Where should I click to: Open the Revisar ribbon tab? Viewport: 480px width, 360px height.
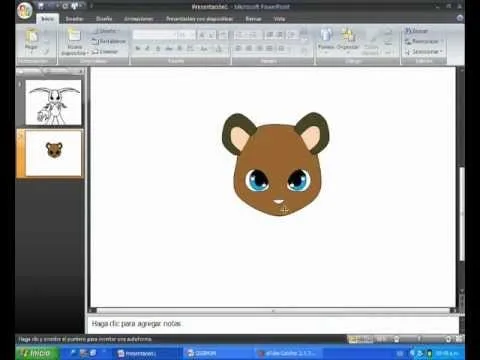(253, 19)
